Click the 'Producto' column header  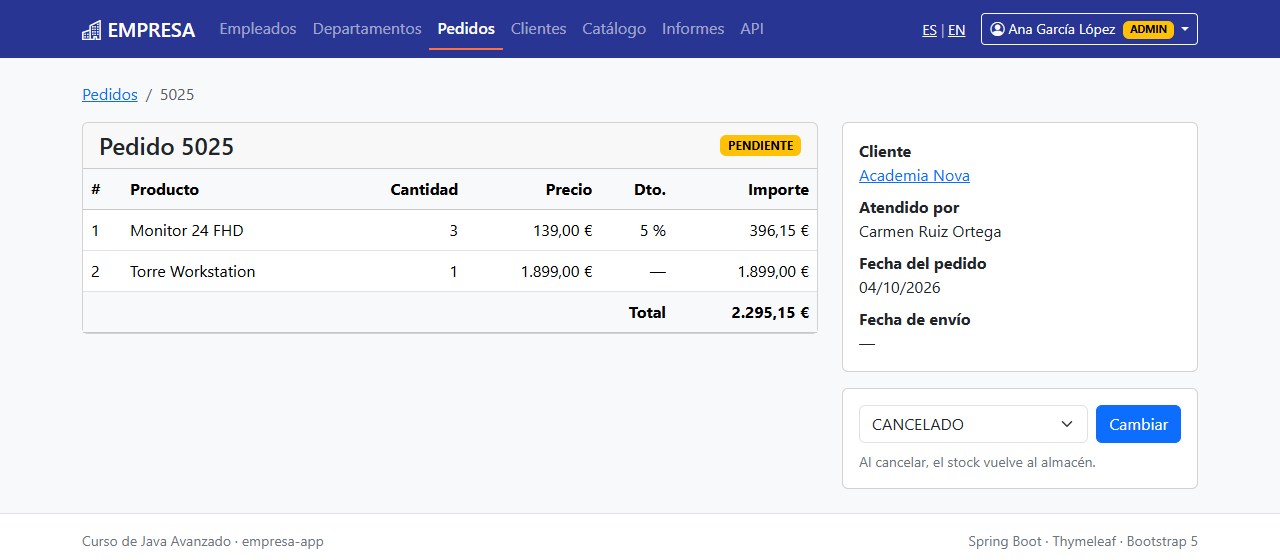tap(165, 190)
